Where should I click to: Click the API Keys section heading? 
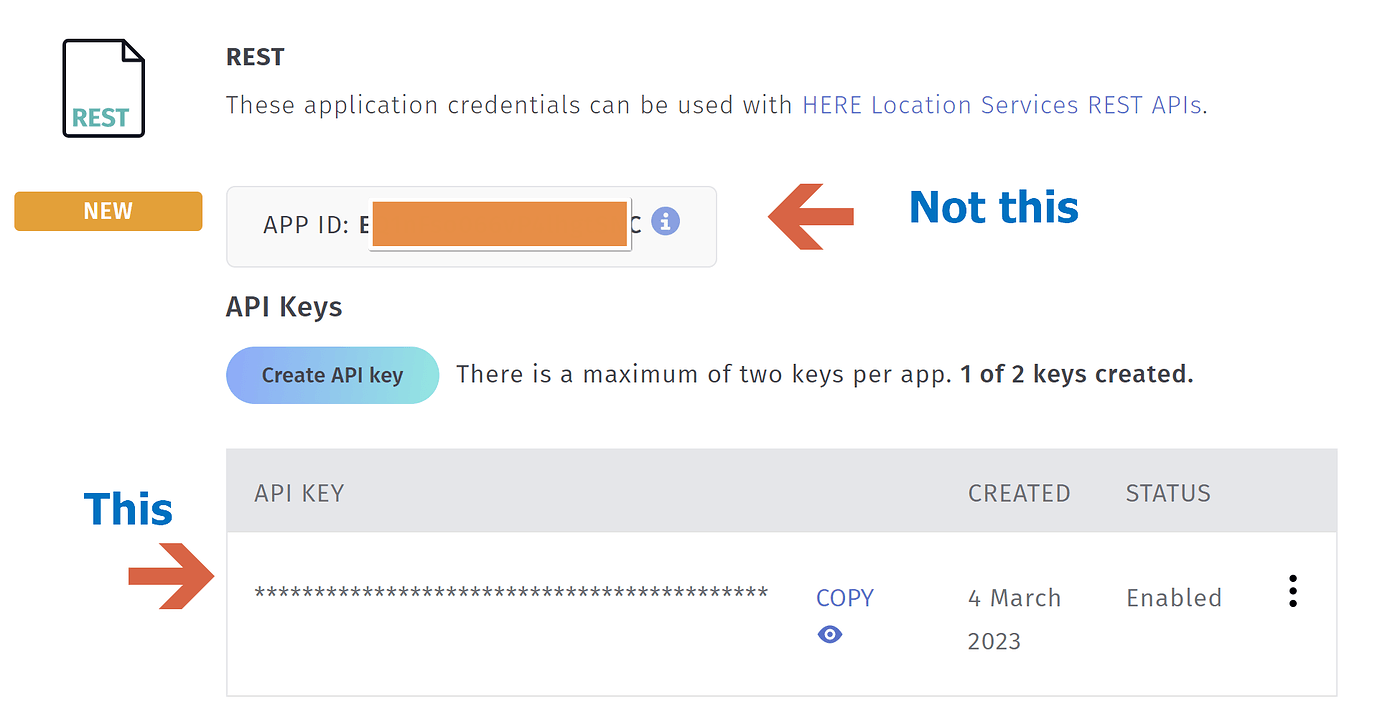[x=283, y=307]
